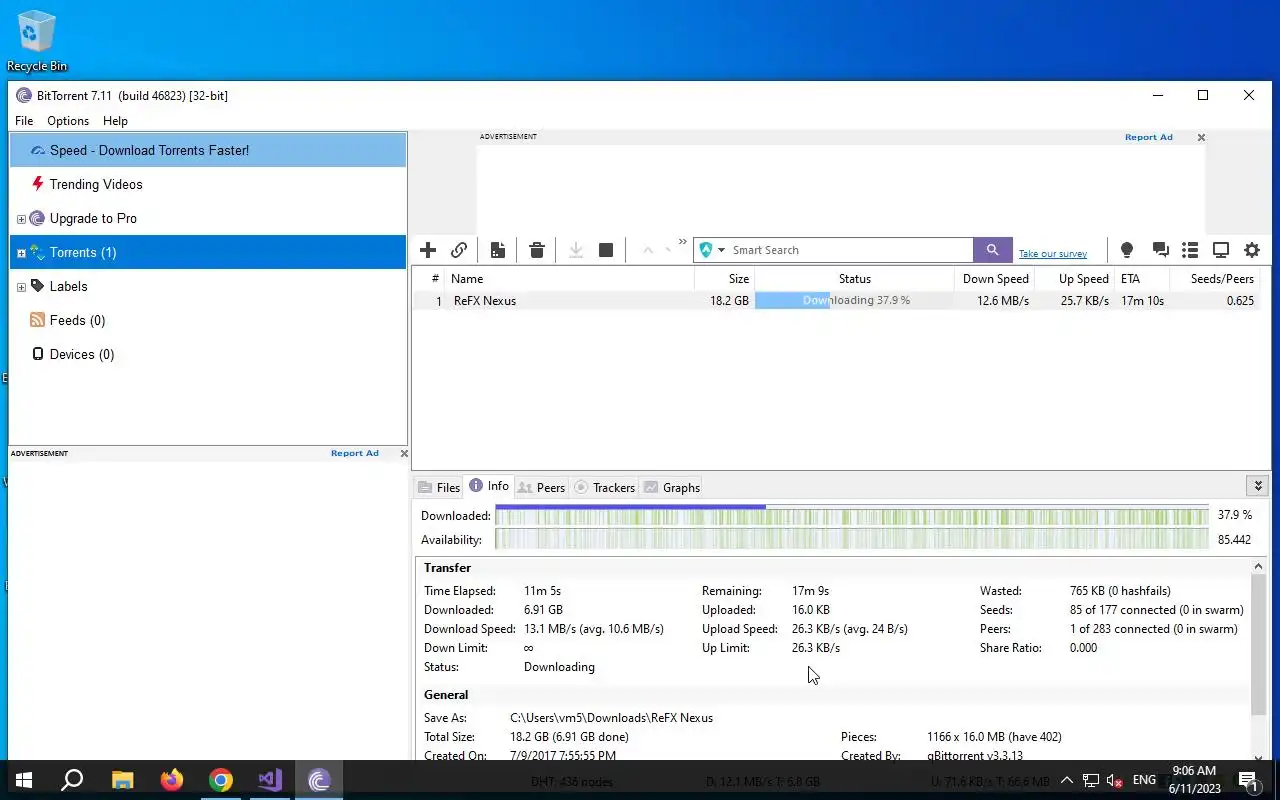Switch to the Peers tab
This screenshot has width=1280, height=800.
[541, 487]
